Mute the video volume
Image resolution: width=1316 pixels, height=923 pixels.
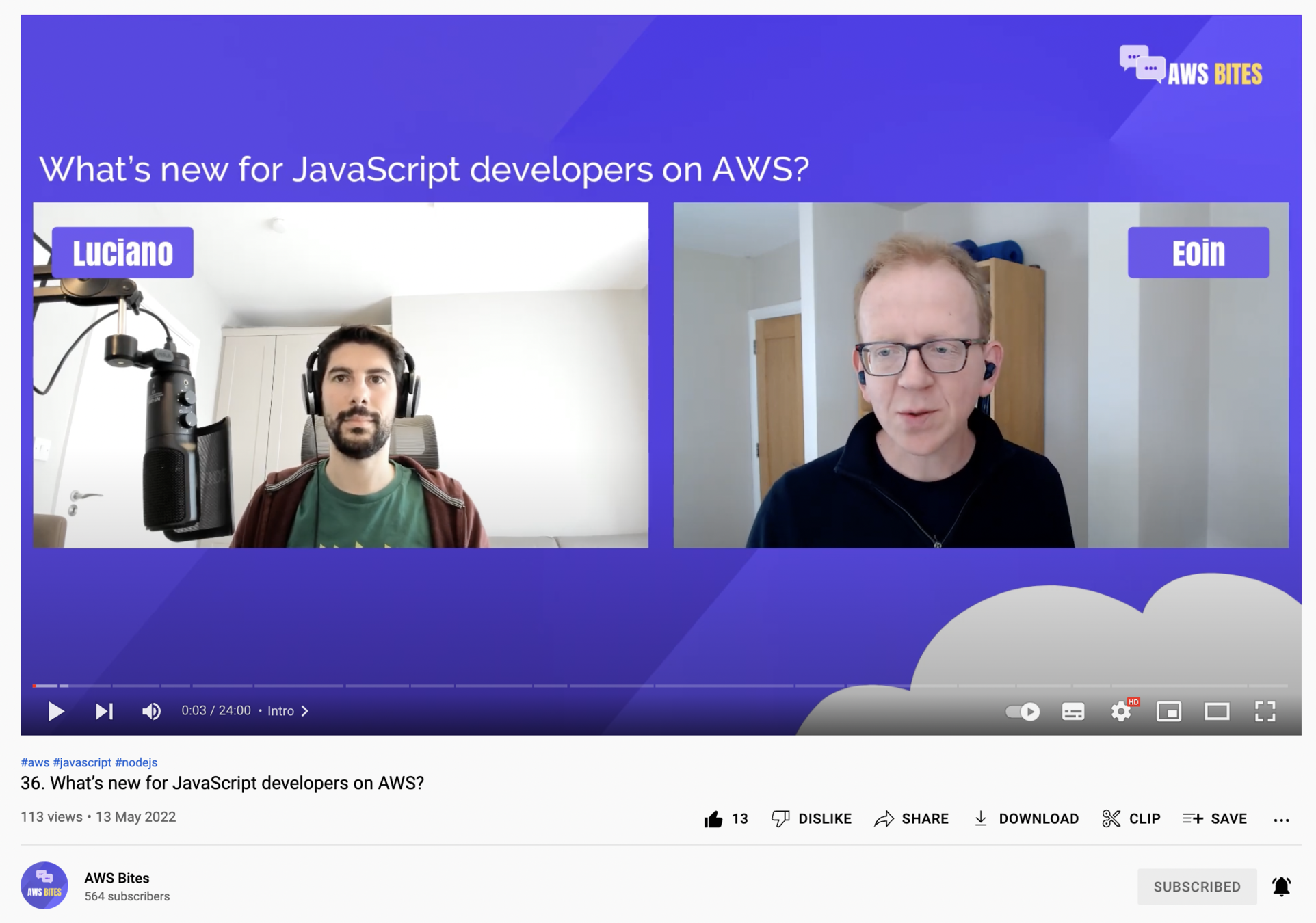[x=151, y=712]
